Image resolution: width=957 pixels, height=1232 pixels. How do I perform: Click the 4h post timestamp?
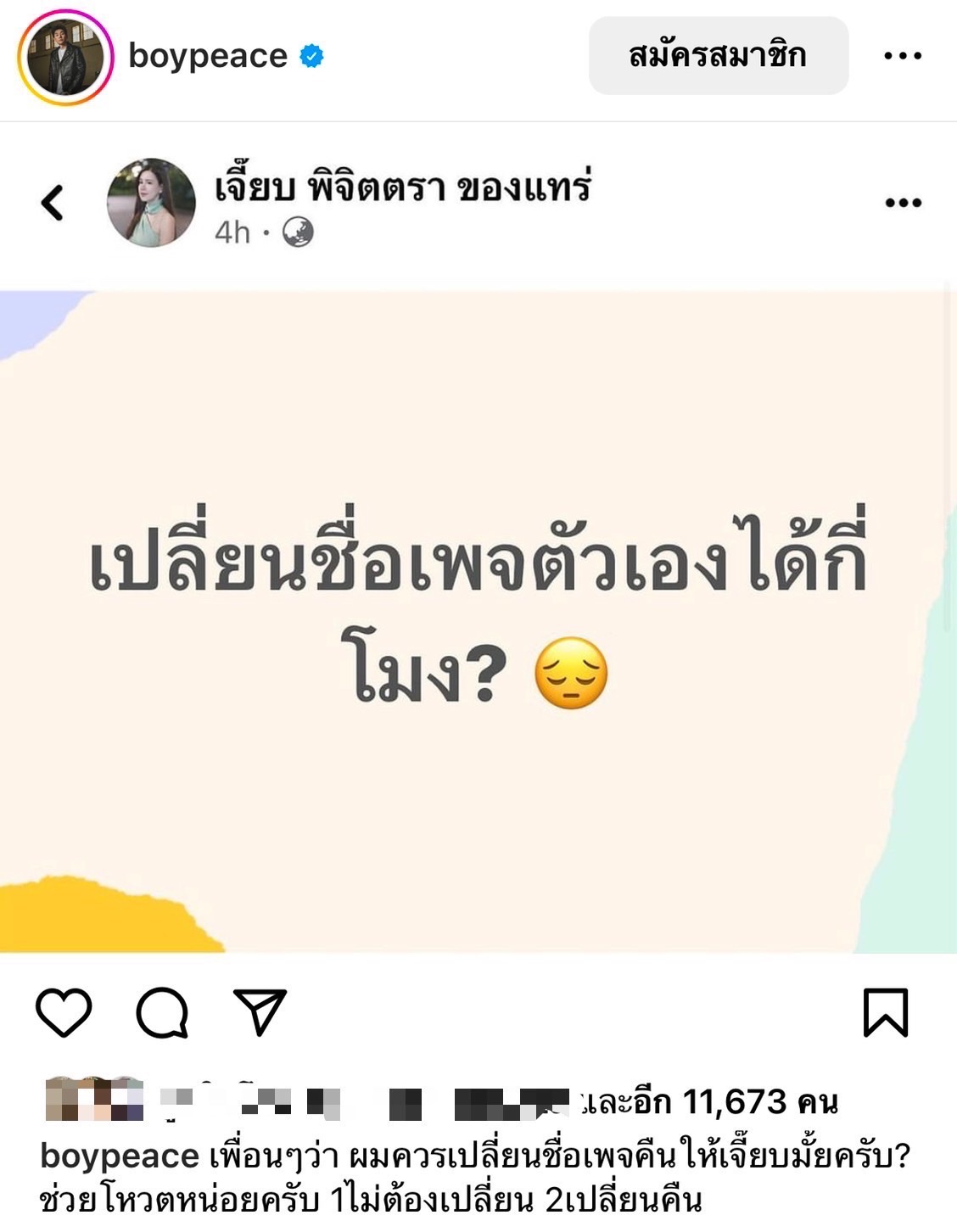[x=232, y=232]
